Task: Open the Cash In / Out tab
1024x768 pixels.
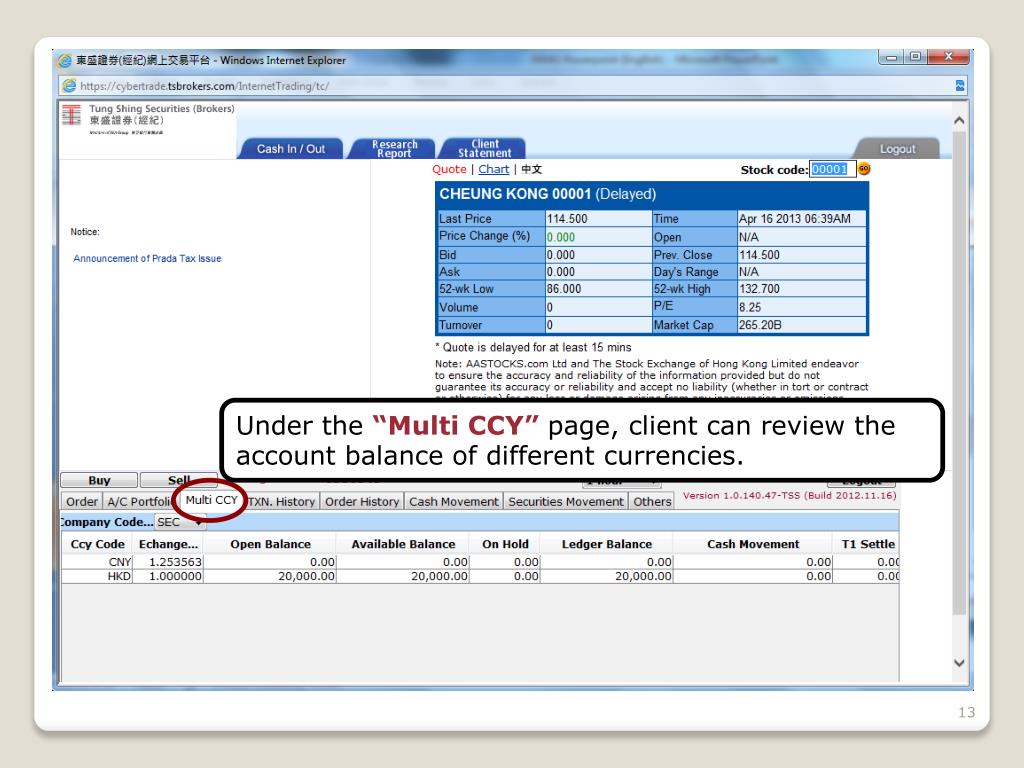Action: coord(291,149)
